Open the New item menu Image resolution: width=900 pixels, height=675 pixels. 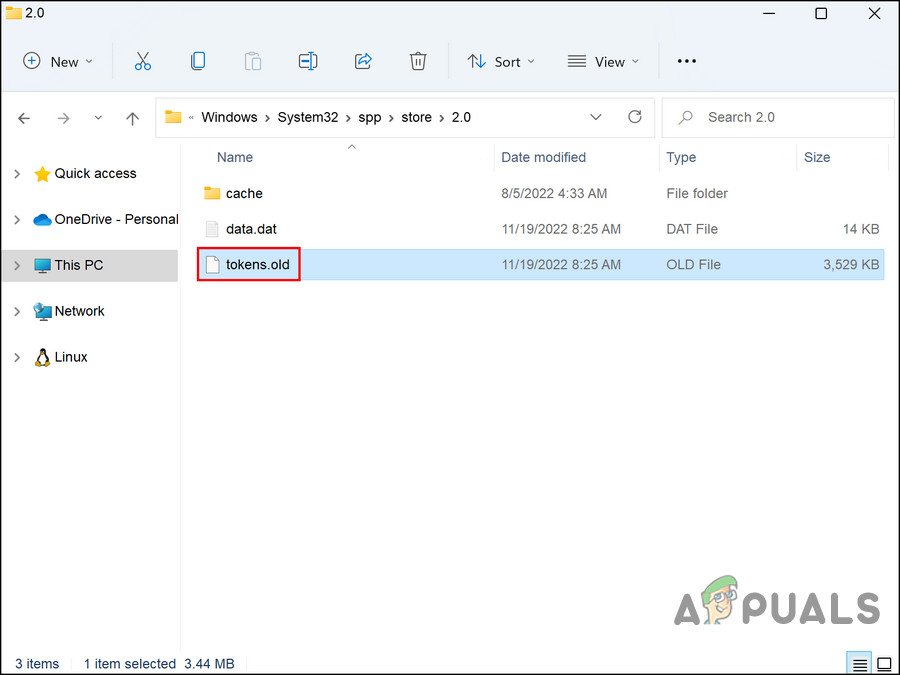point(57,61)
